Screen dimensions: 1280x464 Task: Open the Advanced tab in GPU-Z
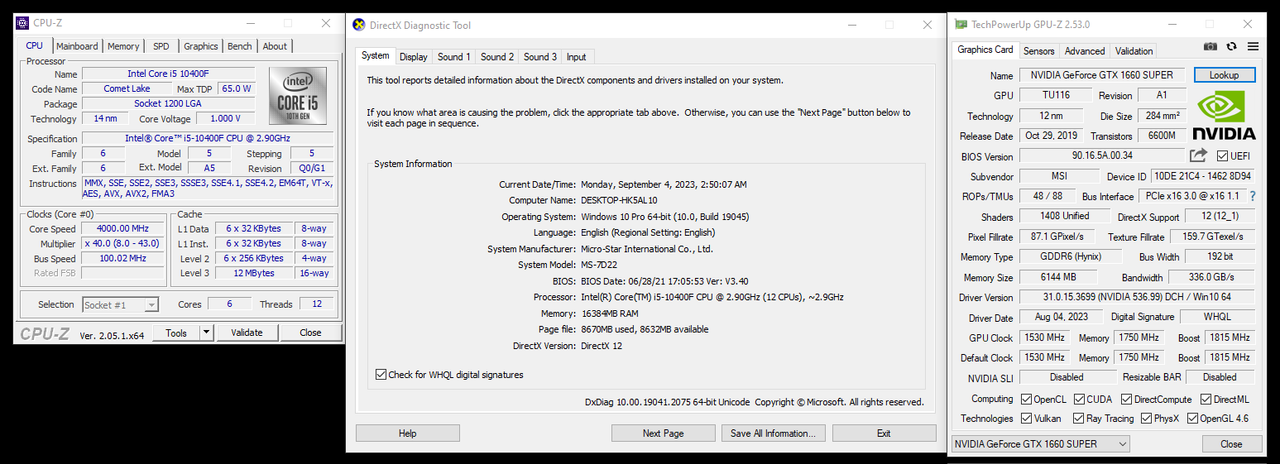tap(1084, 51)
